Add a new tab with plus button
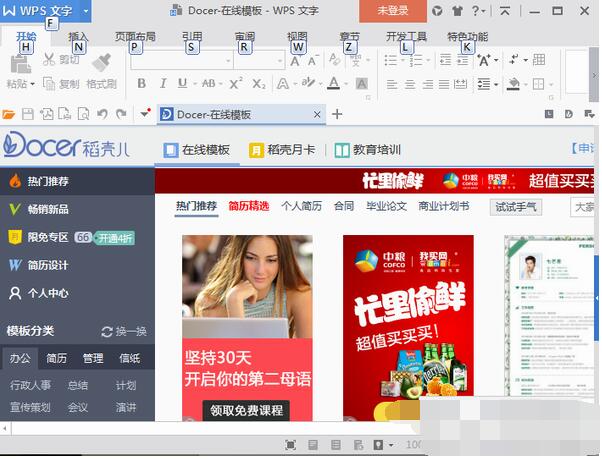The height and width of the screenshot is (461, 602). 337,114
